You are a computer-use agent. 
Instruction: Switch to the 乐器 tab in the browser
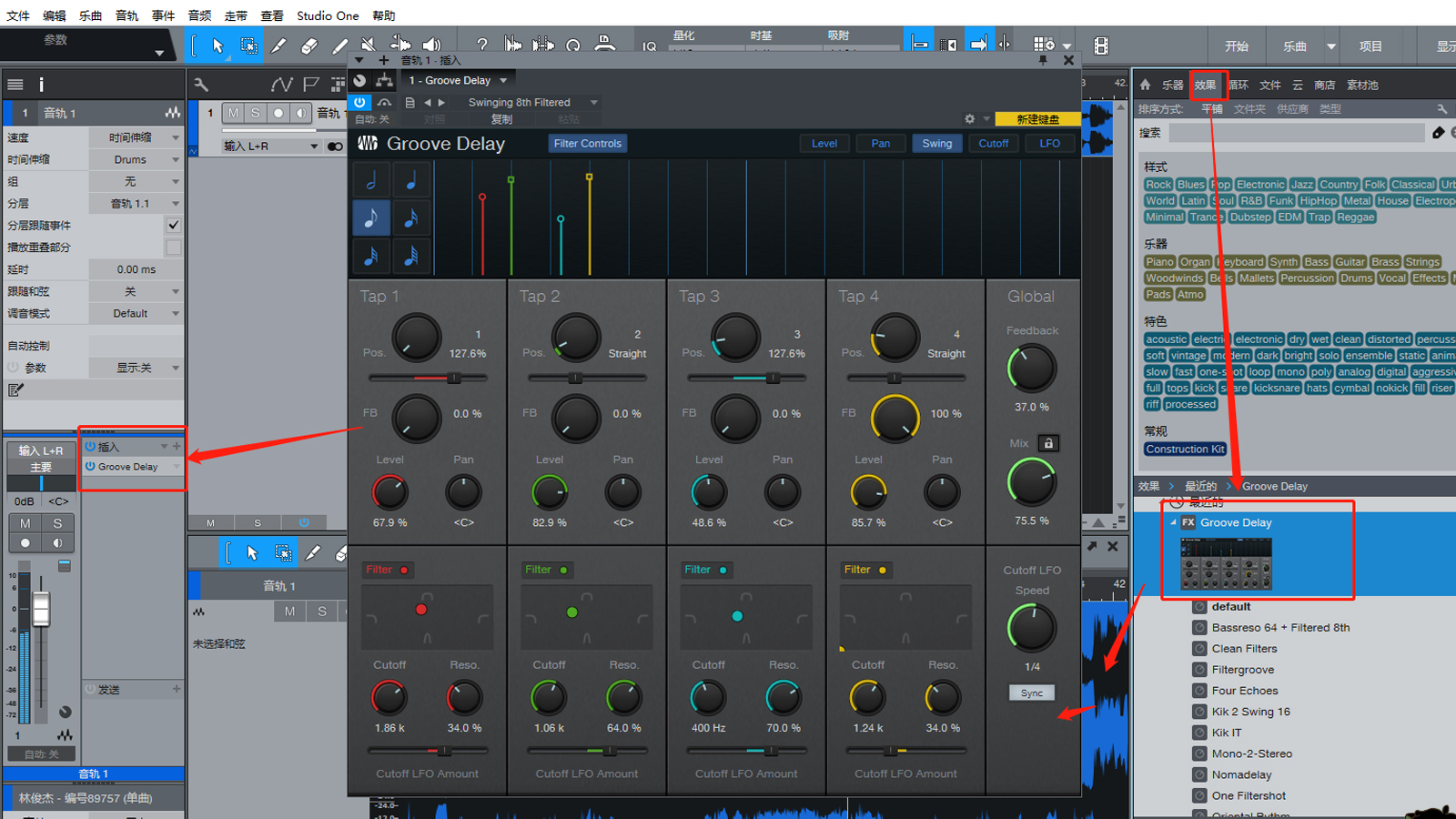click(1172, 85)
